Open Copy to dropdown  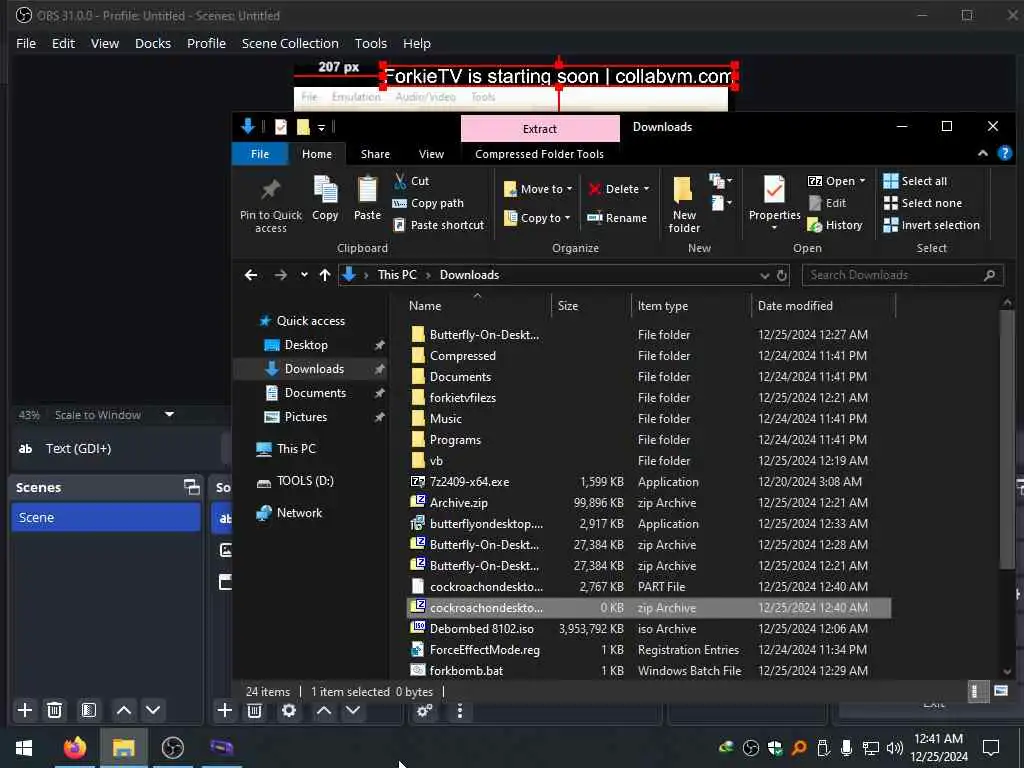point(537,218)
